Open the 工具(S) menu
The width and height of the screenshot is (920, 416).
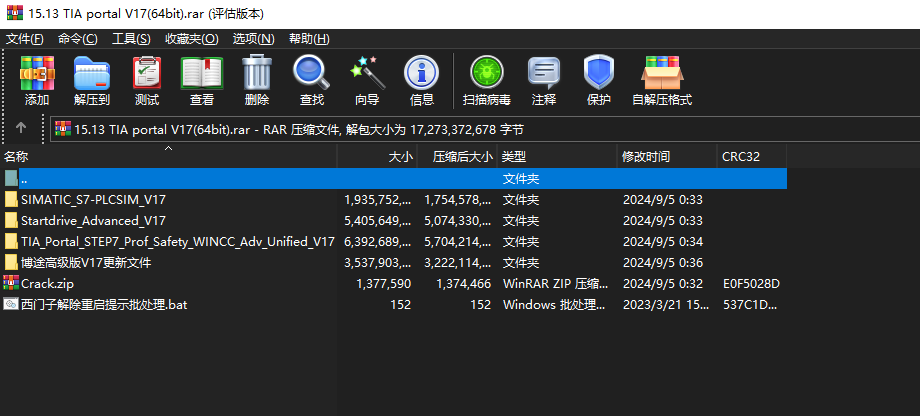pos(131,39)
